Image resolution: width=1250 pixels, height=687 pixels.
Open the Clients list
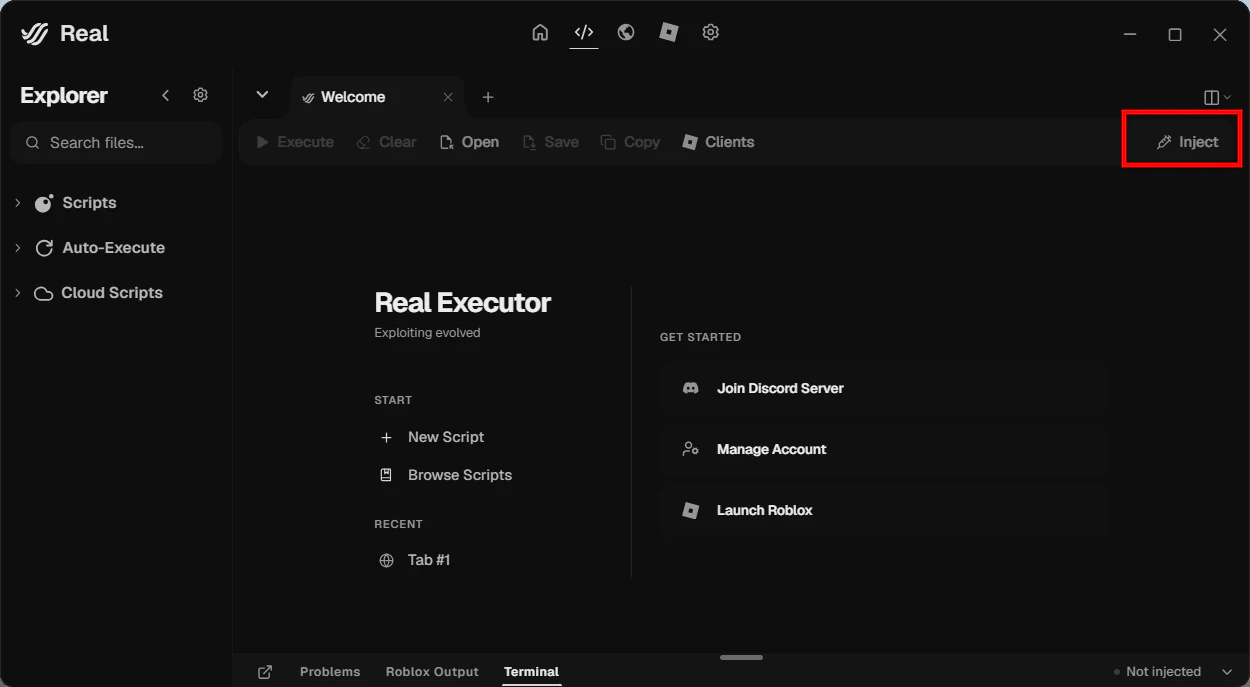[718, 142]
